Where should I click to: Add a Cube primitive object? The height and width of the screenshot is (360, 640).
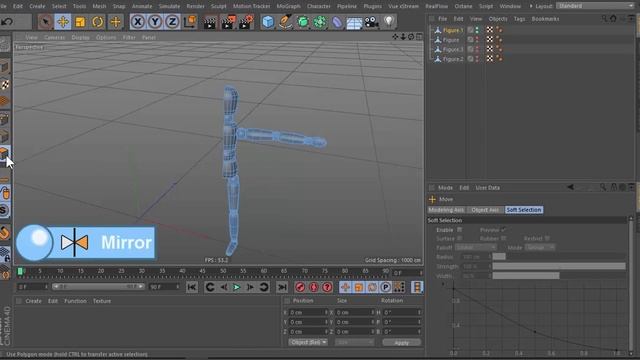[x=268, y=22]
